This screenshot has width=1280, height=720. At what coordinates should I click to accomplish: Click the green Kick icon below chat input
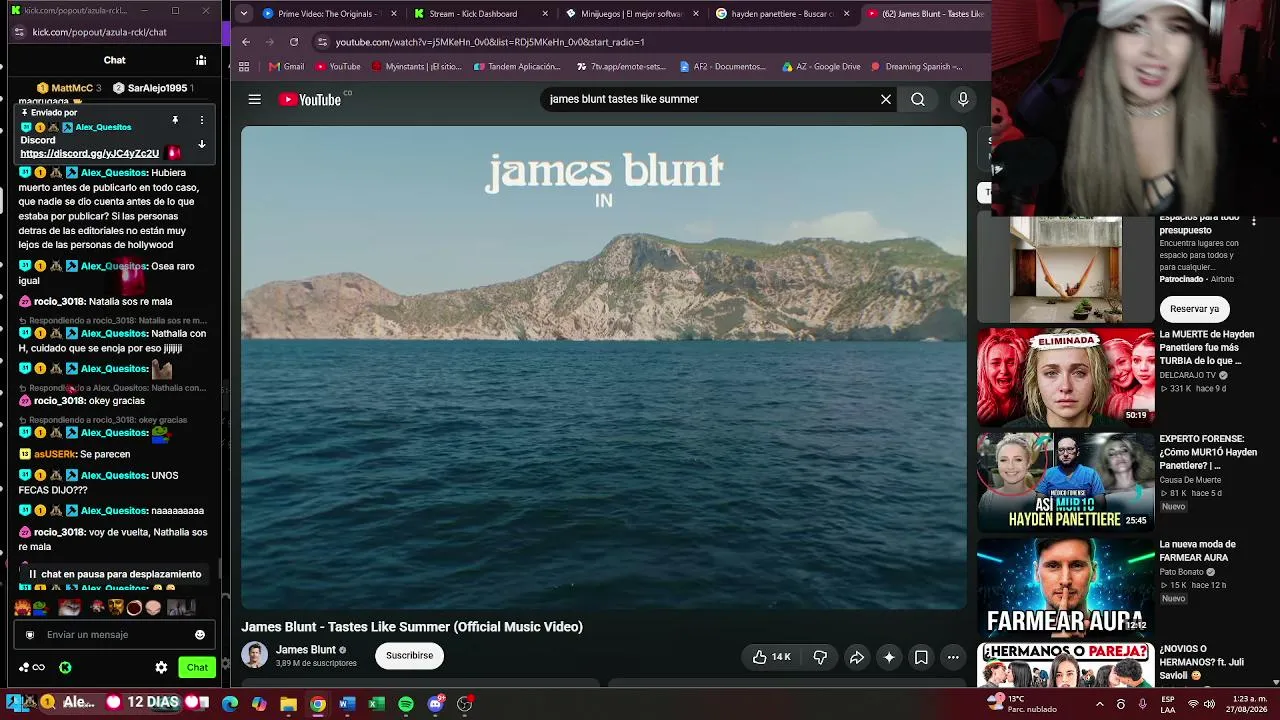65,667
